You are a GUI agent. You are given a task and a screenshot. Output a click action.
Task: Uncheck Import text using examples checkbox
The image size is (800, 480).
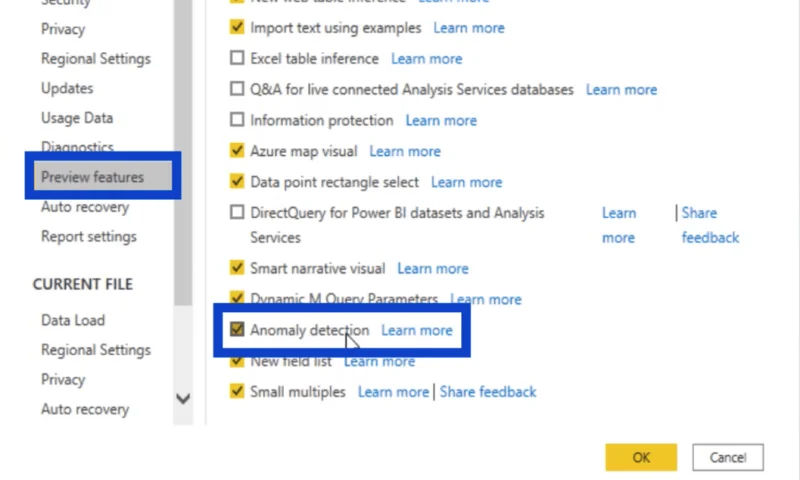pyautogui.click(x=237, y=27)
